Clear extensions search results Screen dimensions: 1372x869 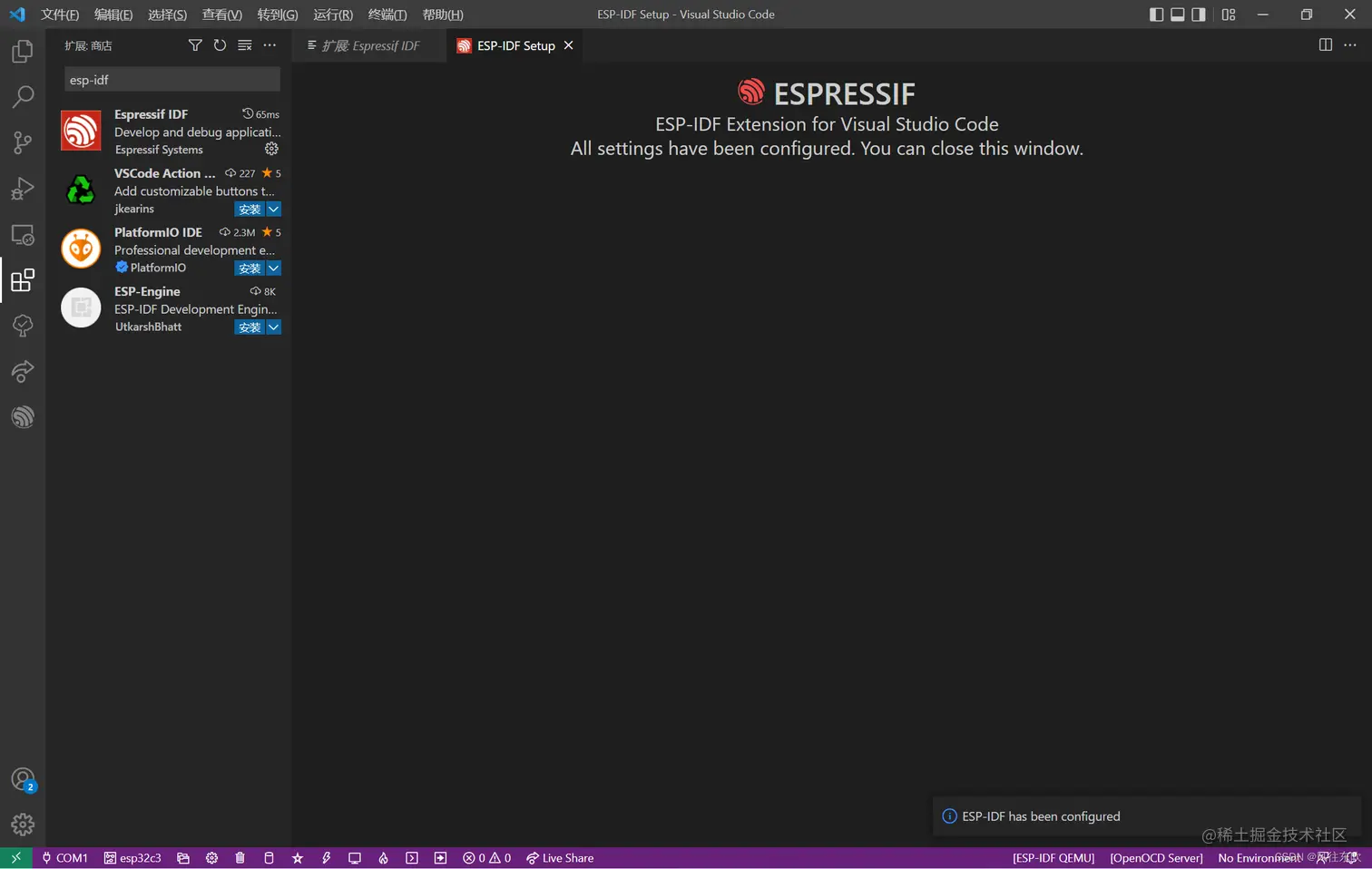pyautogui.click(x=245, y=45)
